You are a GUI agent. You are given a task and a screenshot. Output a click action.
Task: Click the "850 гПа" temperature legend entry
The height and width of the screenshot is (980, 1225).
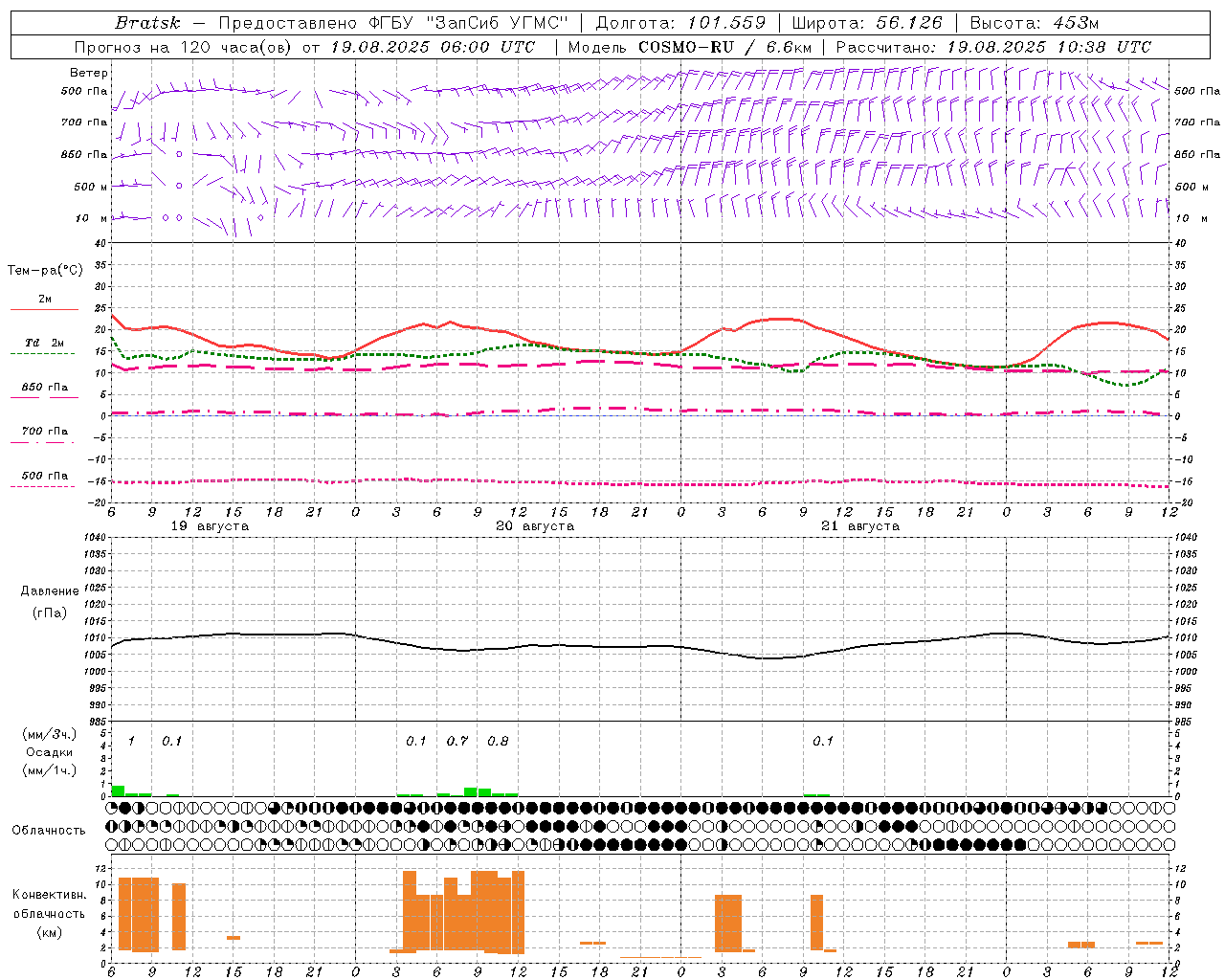click(45, 388)
